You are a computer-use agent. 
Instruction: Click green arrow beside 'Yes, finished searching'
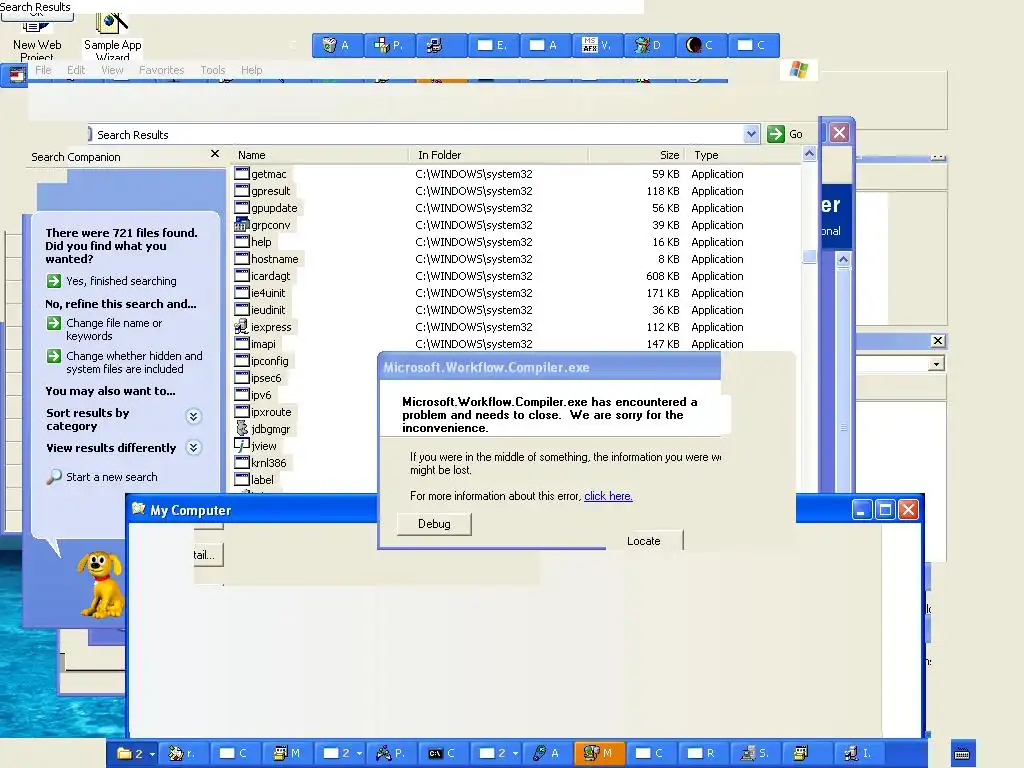tap(54, 281)
